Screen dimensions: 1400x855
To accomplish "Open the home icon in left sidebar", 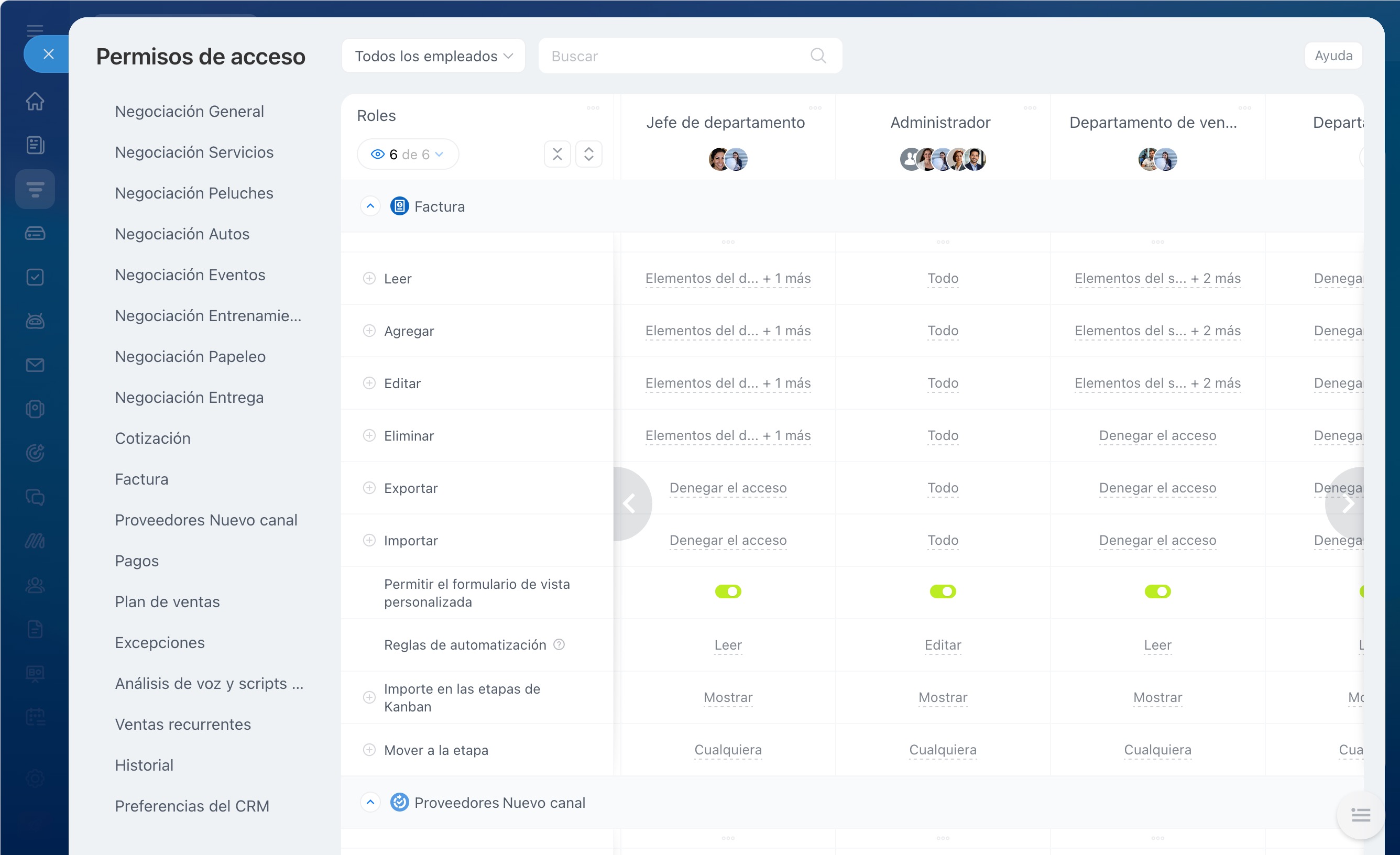I will [35, 101].
